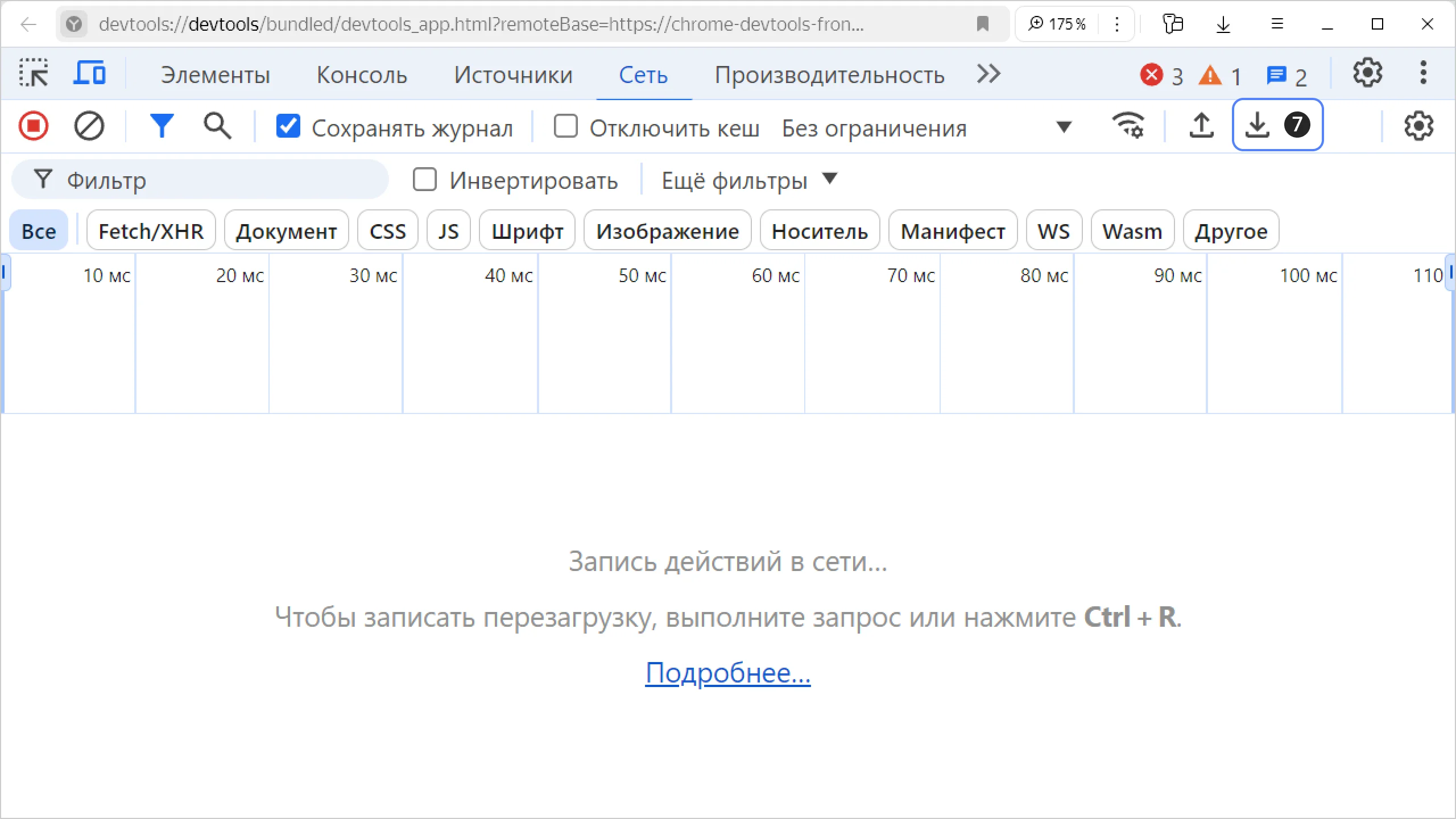Check the Инвертировать filter option
Screen dimensions: 1456x819
pyautogui.click(x=425, y=180)
